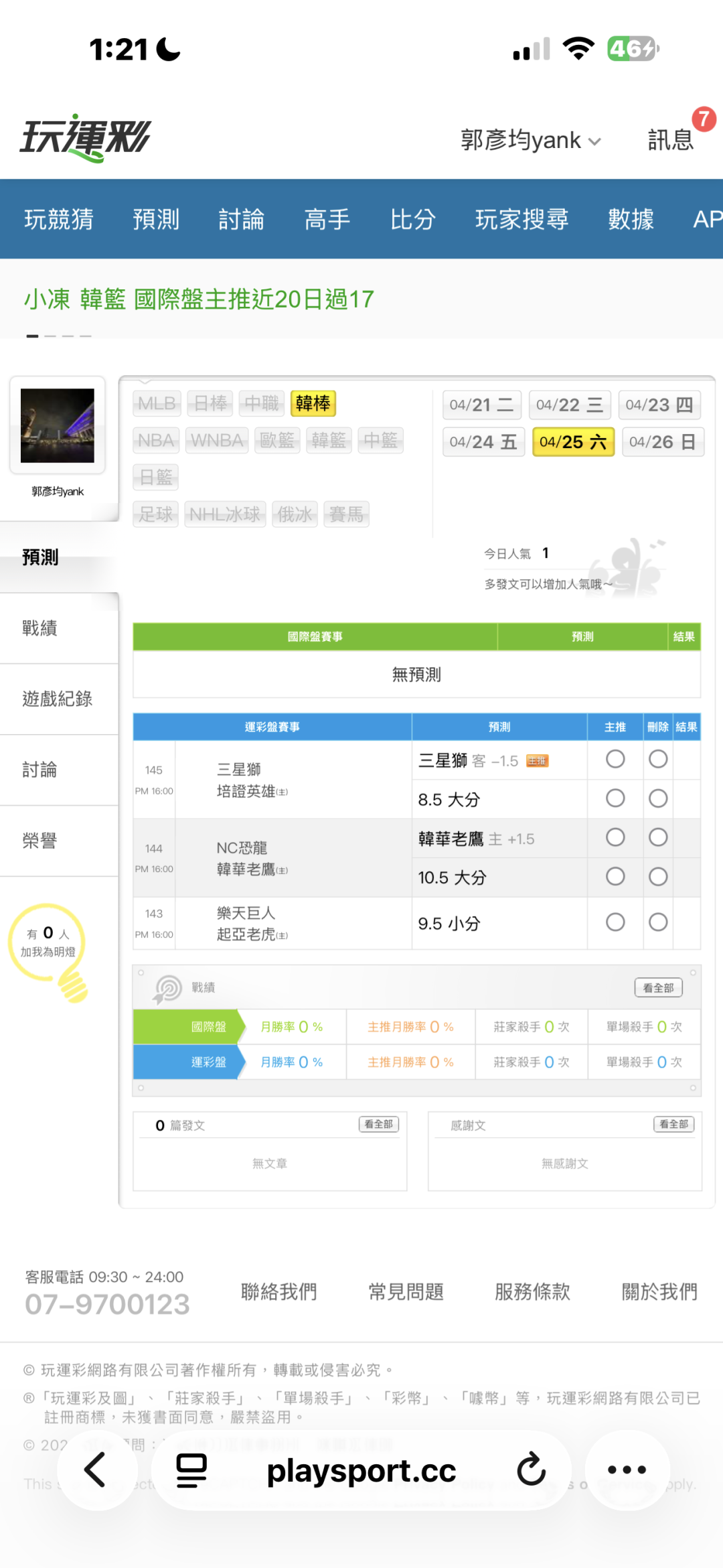Tap the browser back arrow
723x1568 pixels.
click(x=96, y=1470)
